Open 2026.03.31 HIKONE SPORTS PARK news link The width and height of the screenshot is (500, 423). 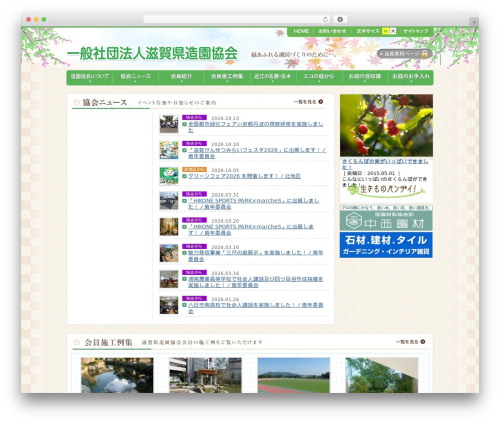[x=253, y=204]
